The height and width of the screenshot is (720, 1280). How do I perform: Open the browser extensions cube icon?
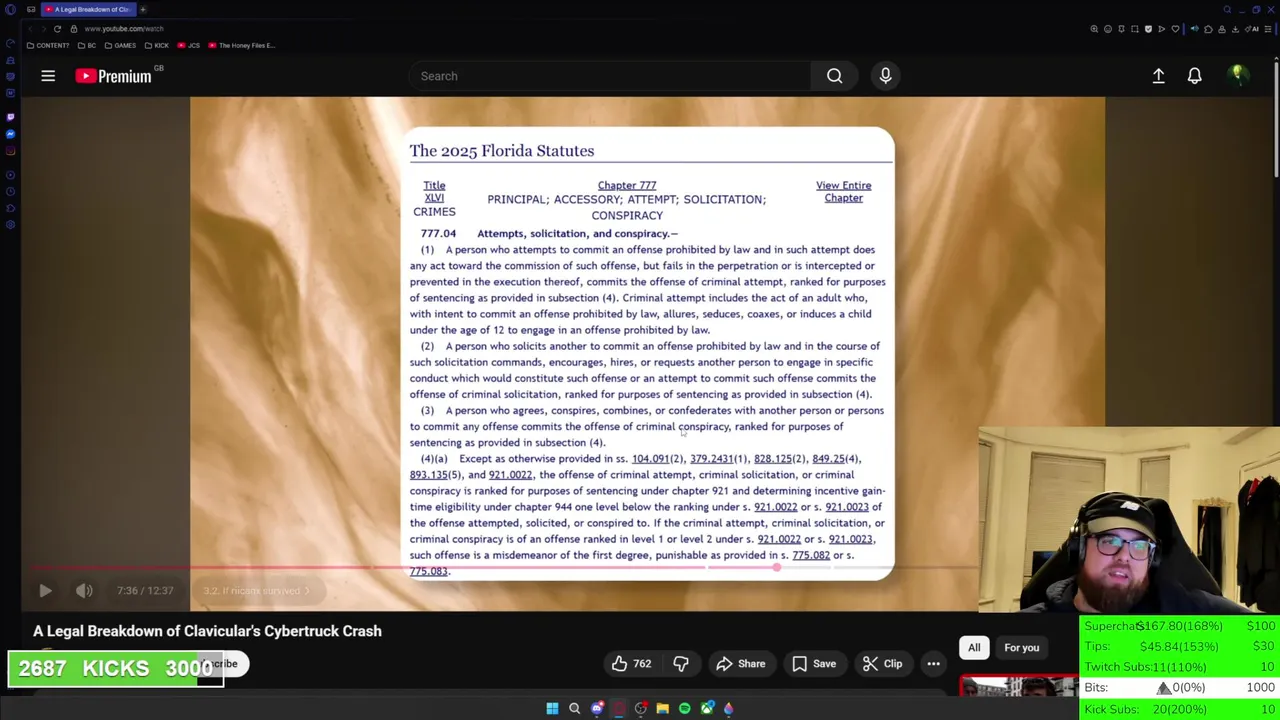(x=1208, y=29)
